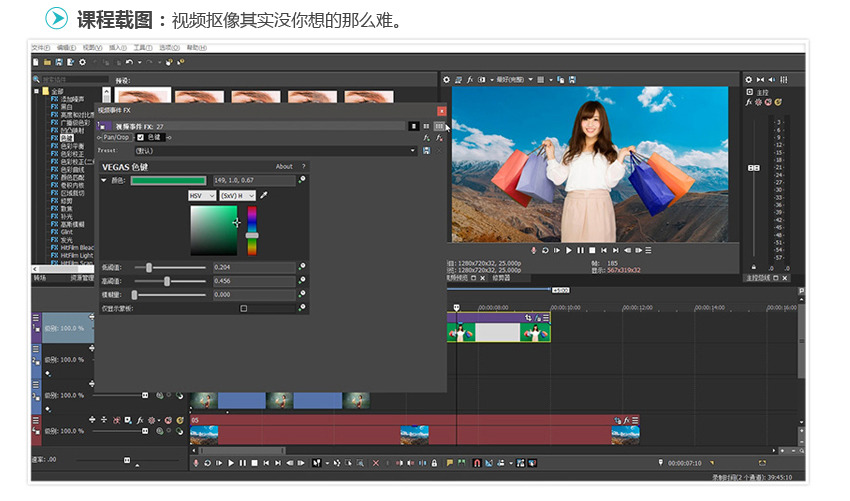Animate low threshold 0.204 keyframe toggle
Image resolution: width=850 pixels, height=501 pixels.
(x=302, y=266)
